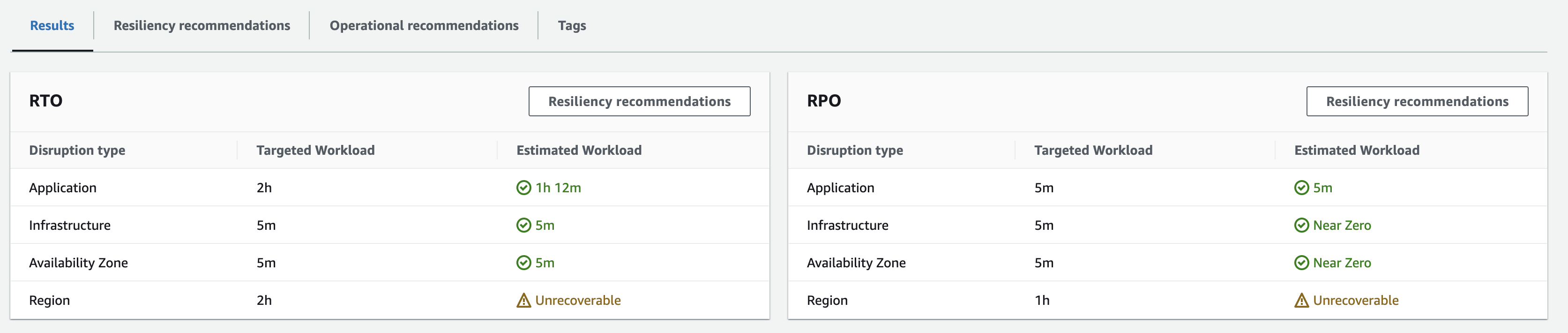Click green check icon for RTO Availability Zone

(x=523, y=262)
